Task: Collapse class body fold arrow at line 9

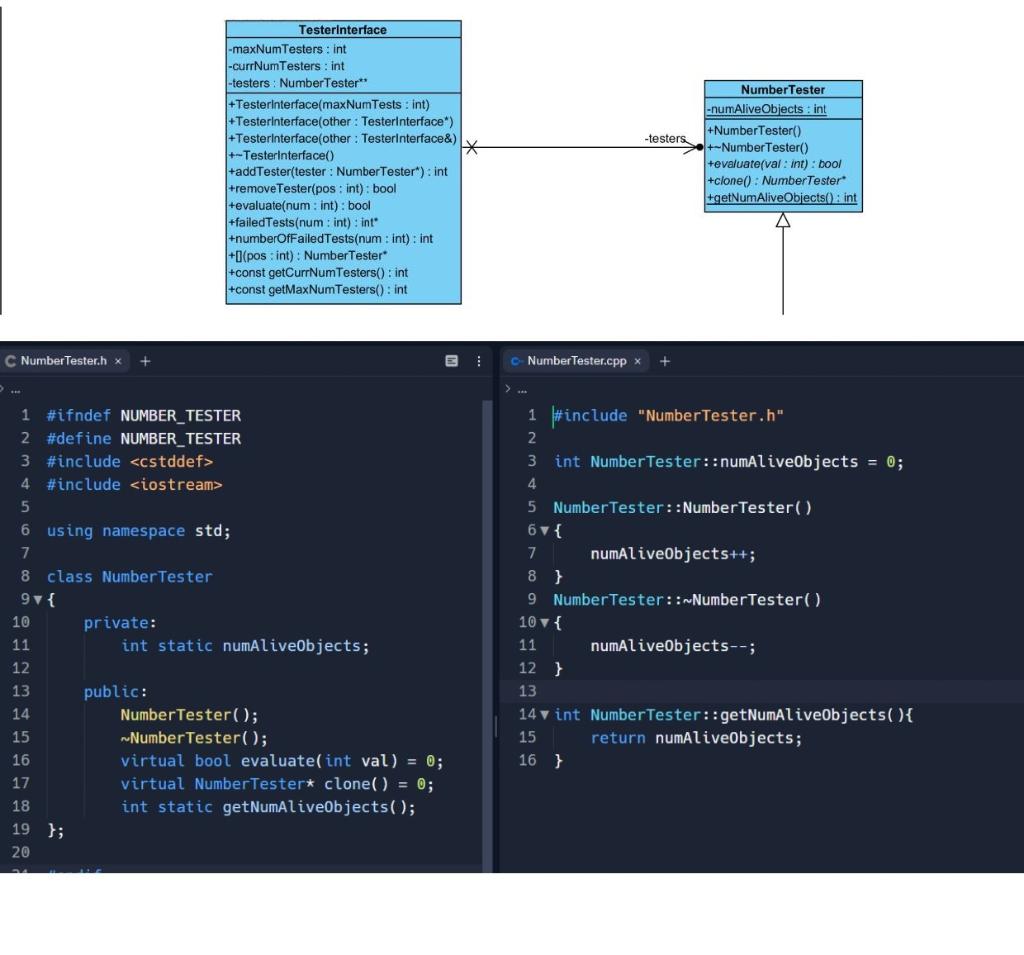Action: click(38, 600)
